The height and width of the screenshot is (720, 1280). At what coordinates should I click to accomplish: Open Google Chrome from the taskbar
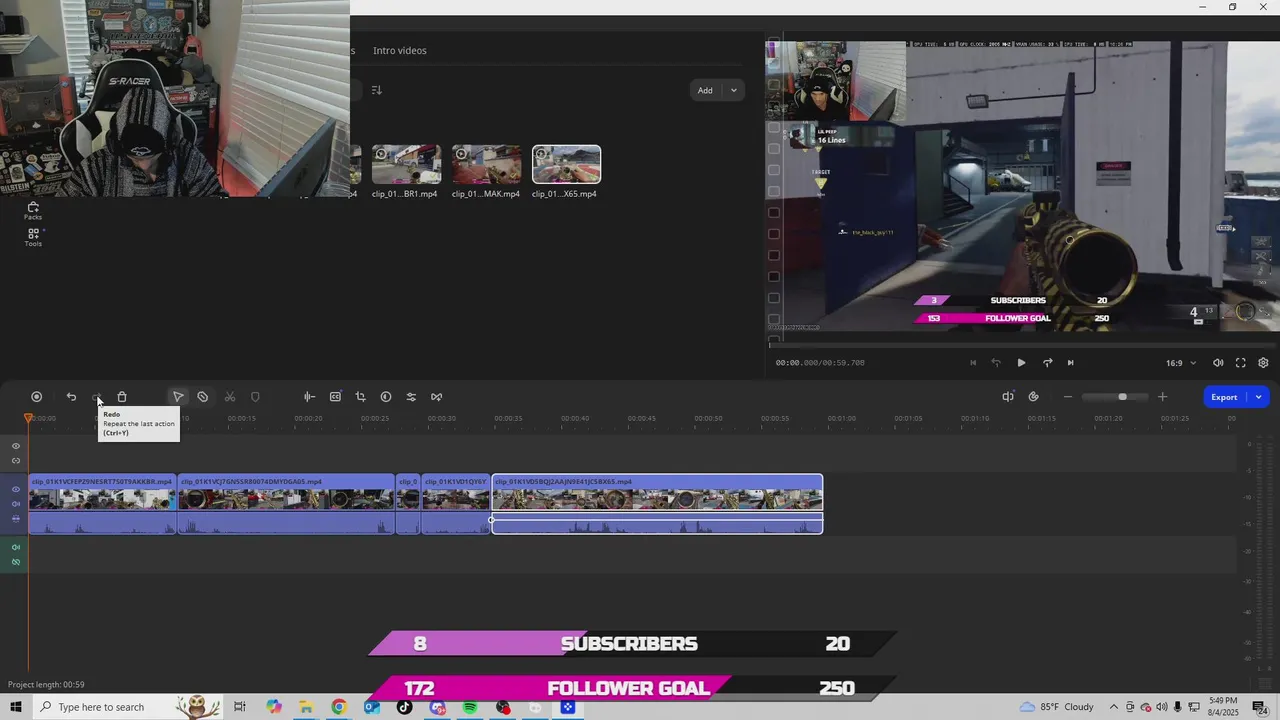coord(339,707)
